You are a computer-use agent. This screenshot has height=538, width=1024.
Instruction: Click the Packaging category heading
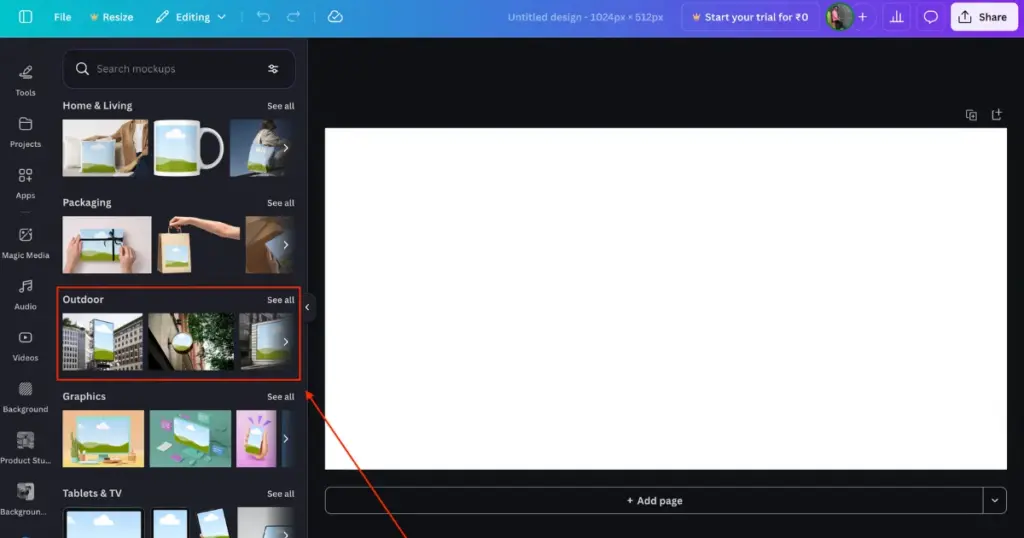[x=87, y=202]
